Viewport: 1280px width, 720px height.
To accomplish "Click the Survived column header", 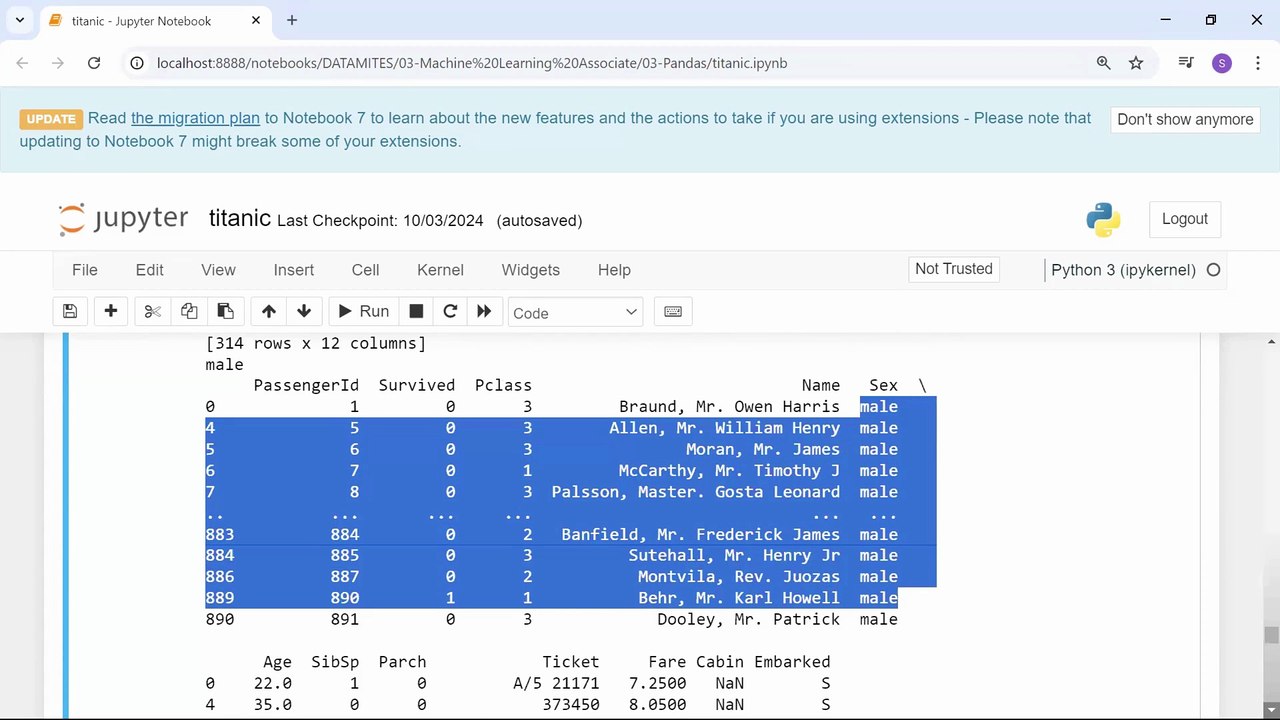I will coord(417,386).
